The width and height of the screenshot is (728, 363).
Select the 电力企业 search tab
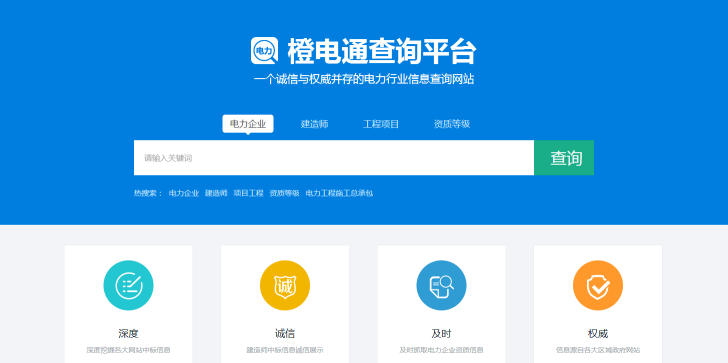click(x=248, y=124)
